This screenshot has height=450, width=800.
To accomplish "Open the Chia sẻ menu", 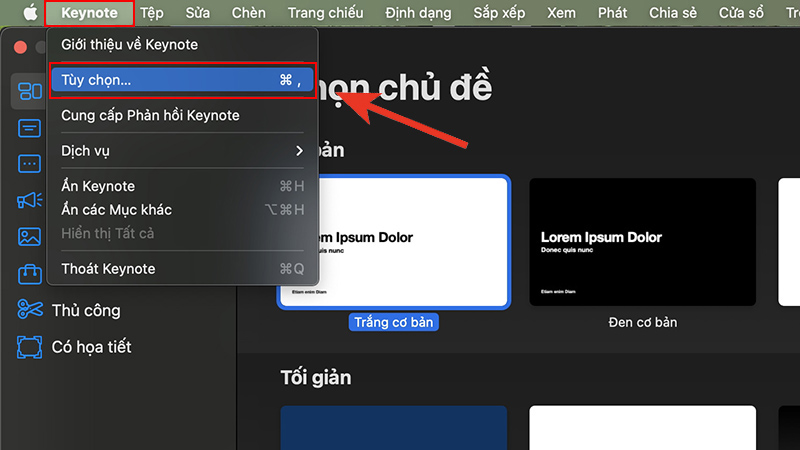I will [x=672, y=13].
